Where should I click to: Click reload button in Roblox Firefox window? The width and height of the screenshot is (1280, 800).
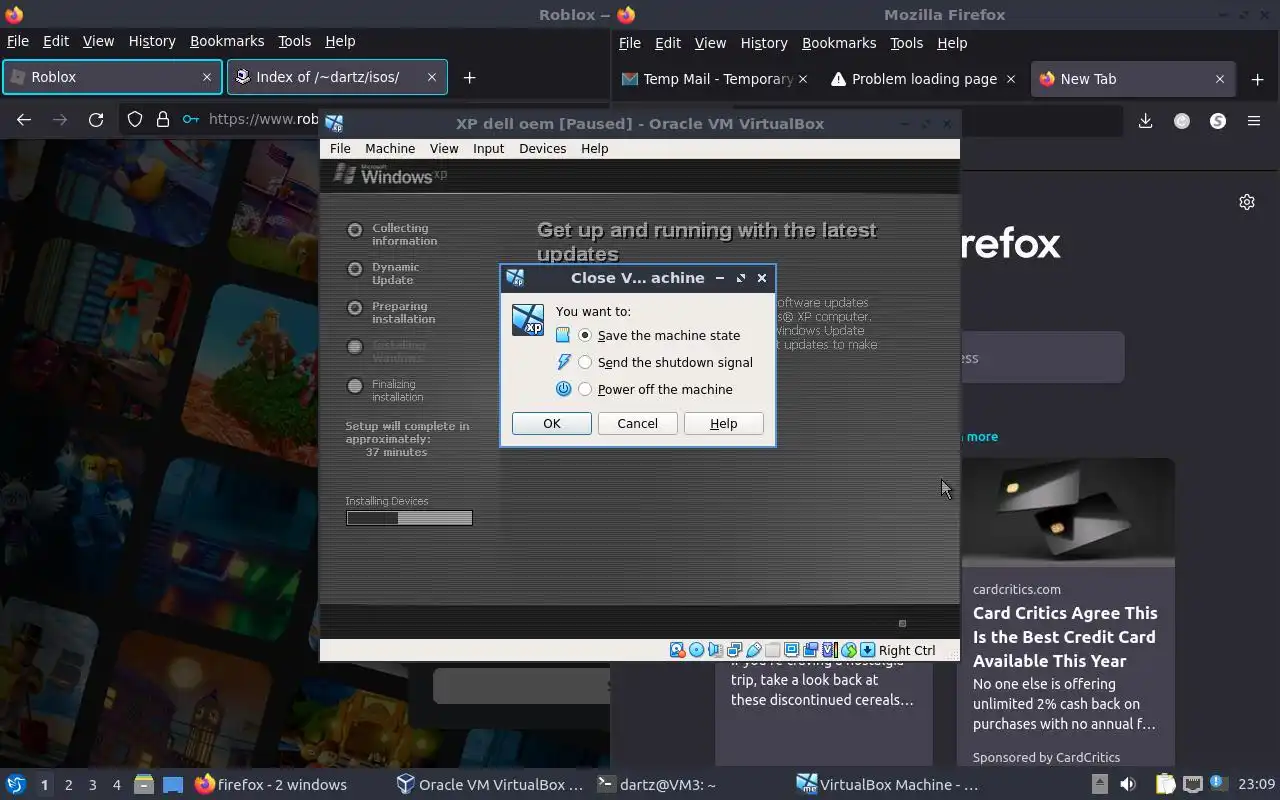click(x=96, y=119)
